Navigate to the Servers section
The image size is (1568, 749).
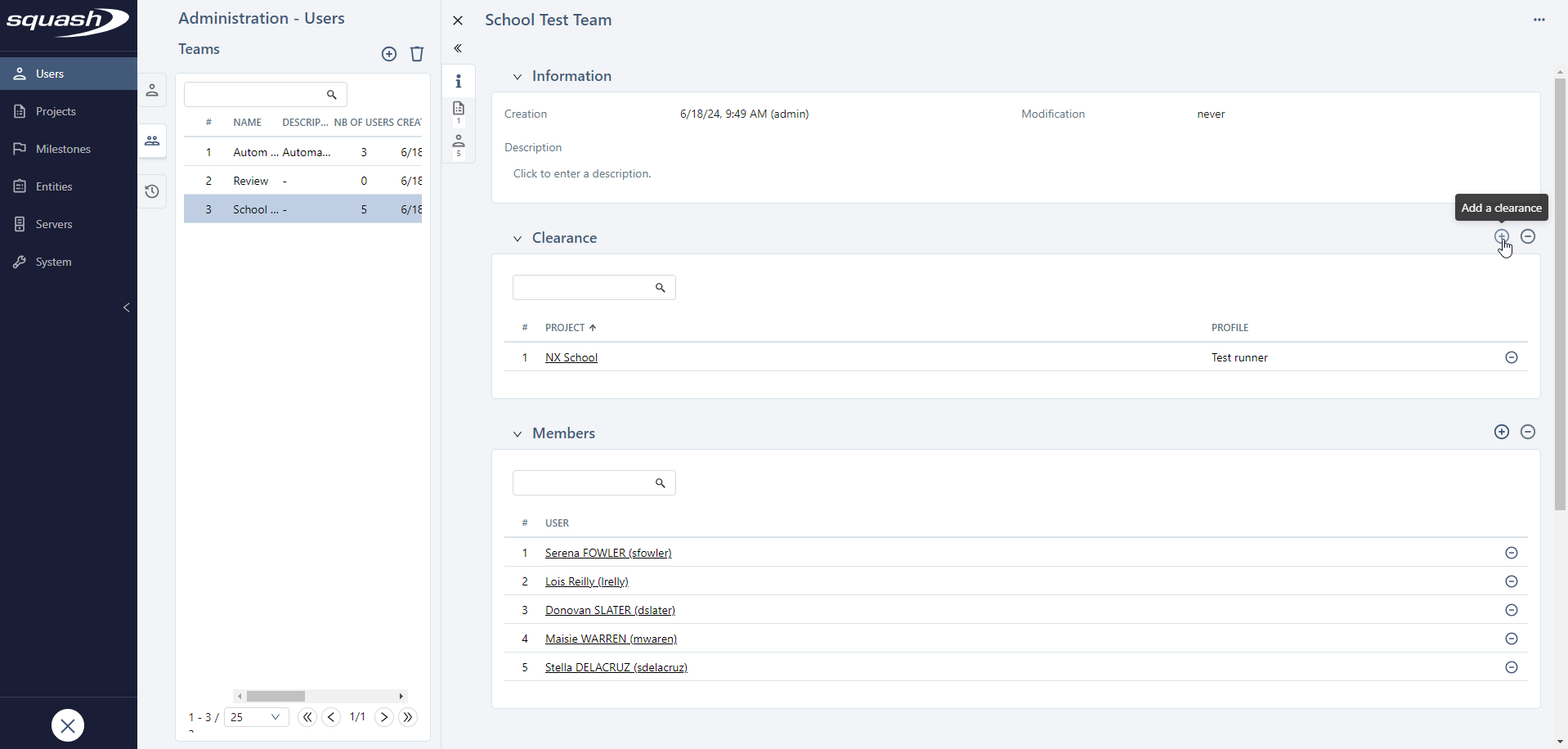(x=55, y=223)
